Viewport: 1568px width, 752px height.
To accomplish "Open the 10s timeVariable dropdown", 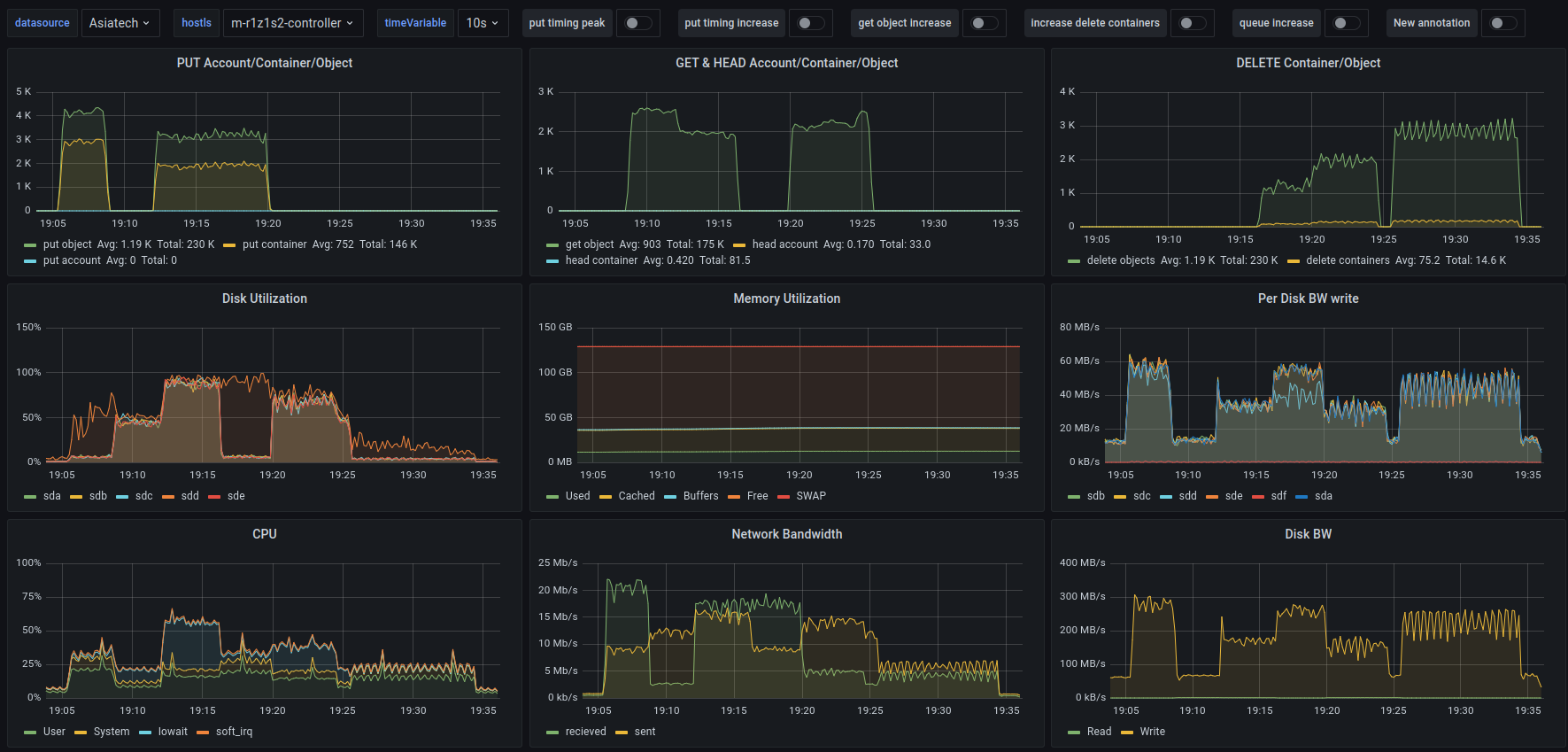I will click(483, 23).
